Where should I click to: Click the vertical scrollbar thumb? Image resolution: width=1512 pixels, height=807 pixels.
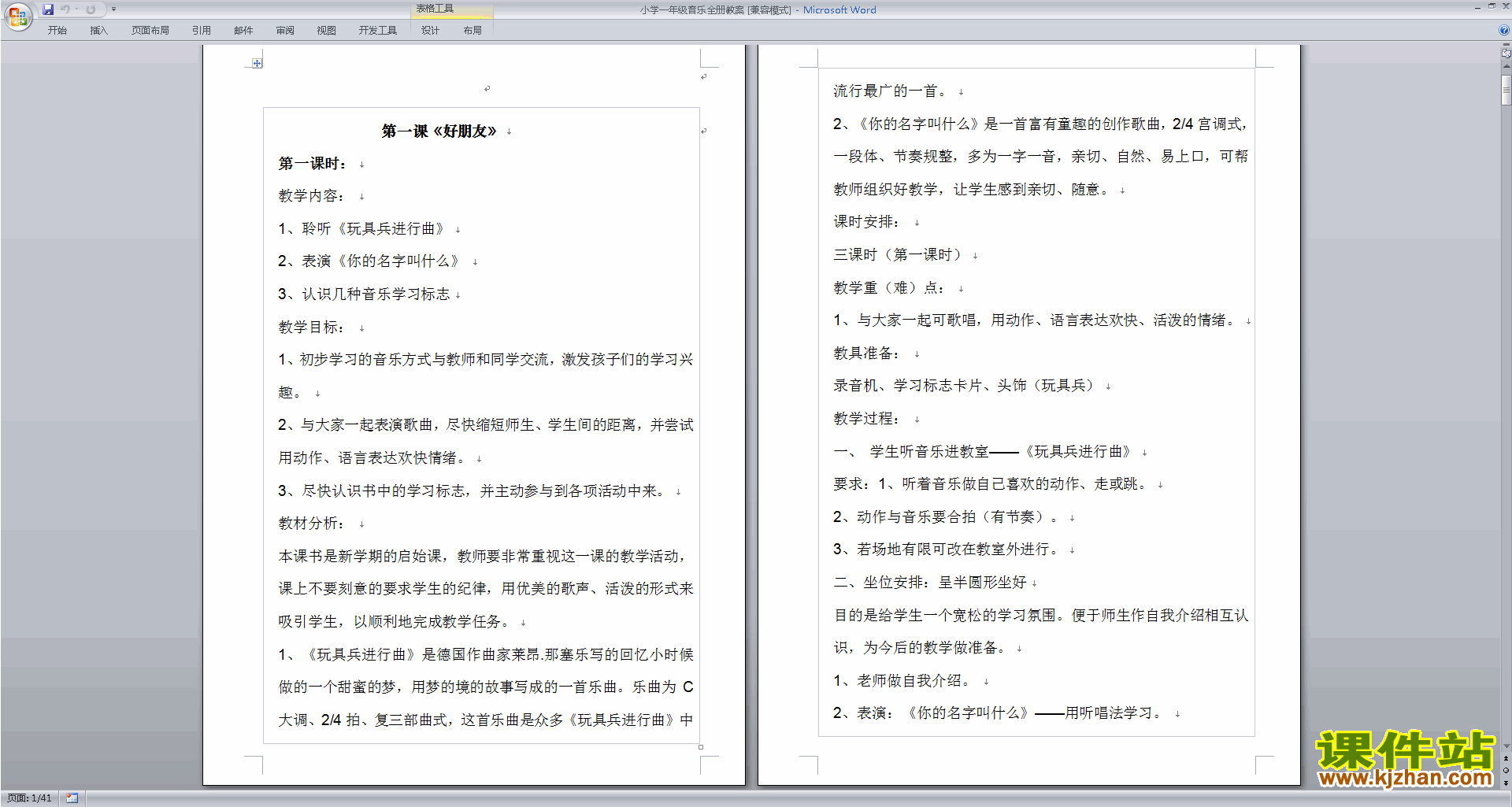[x=1506, y=90]
